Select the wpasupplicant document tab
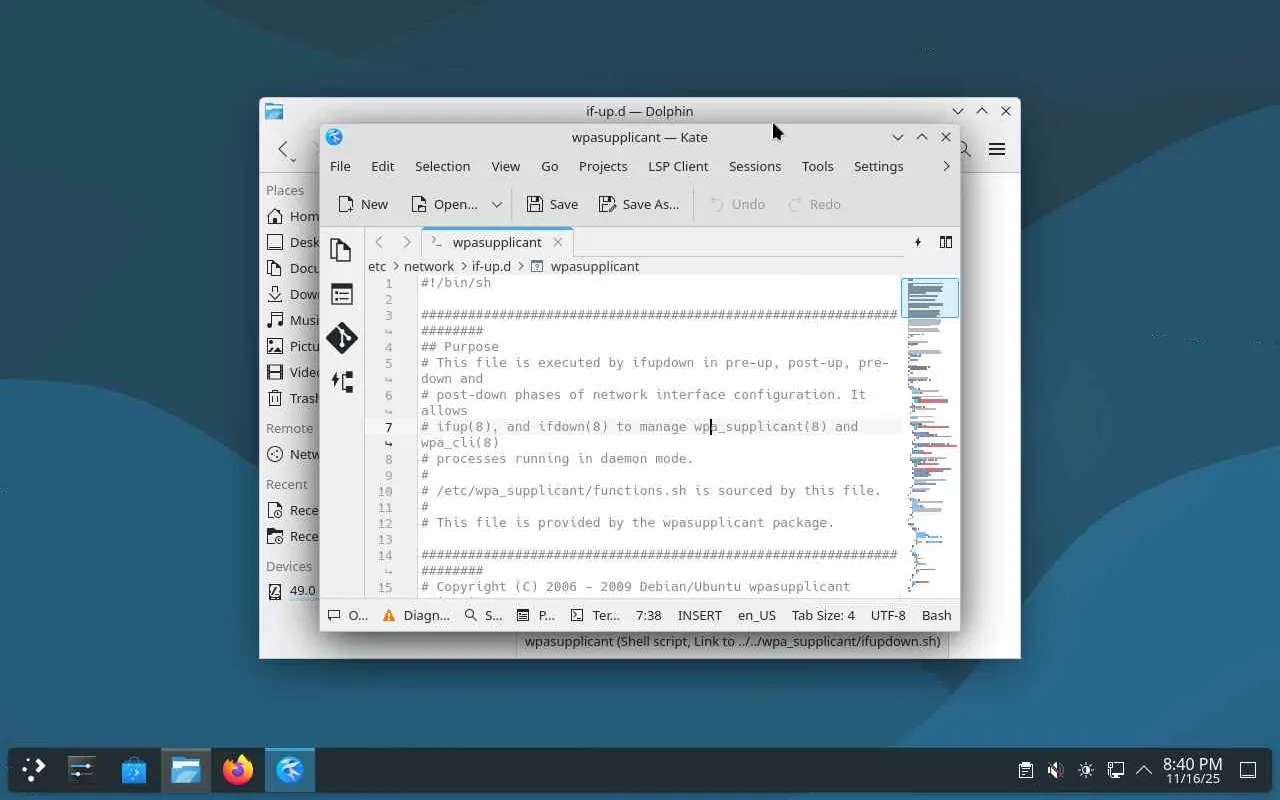The width and height of the screenshot is (1280, 800). pos(497,242)
